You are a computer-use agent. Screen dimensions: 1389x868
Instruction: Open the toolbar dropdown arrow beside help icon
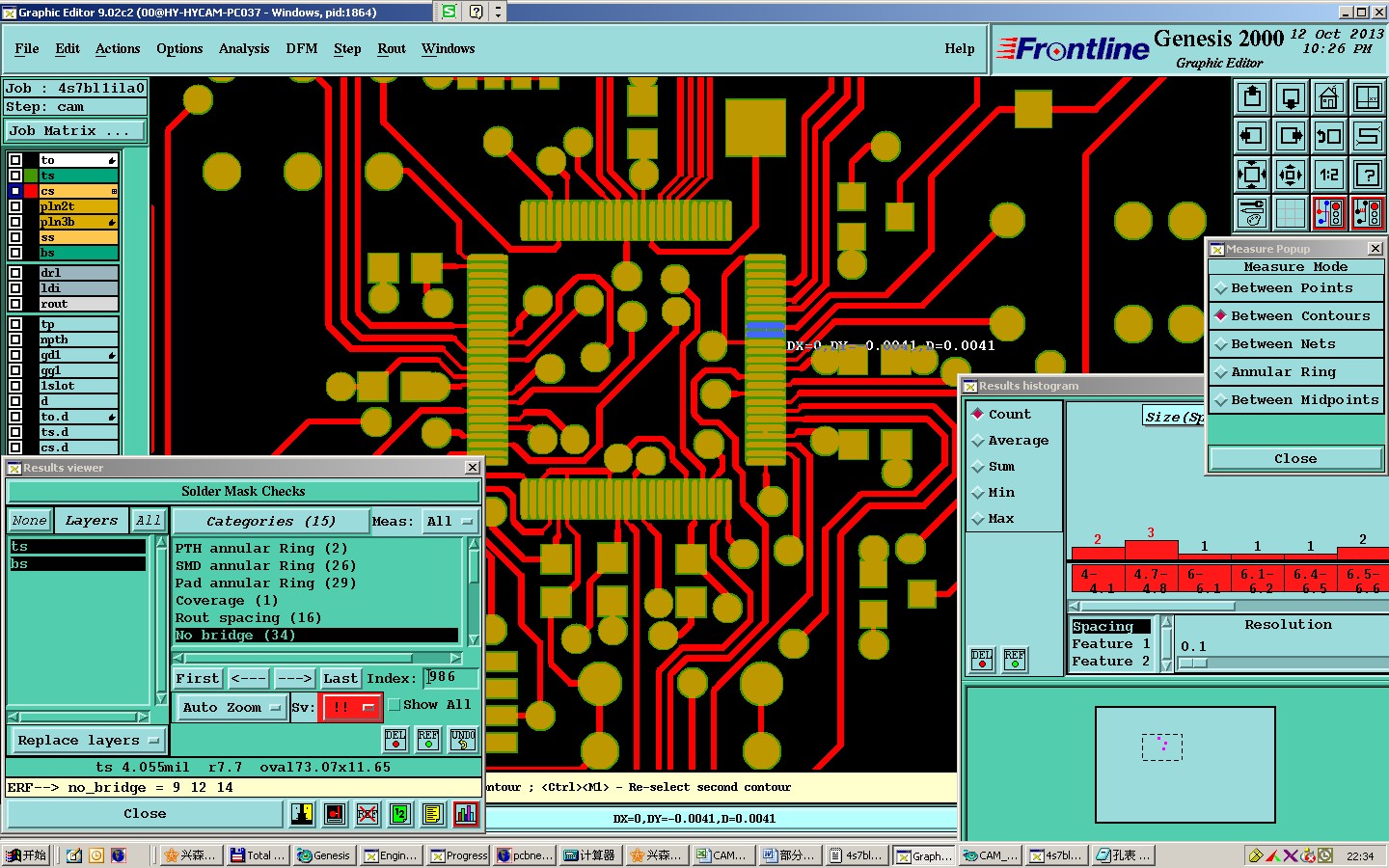pyautogui.click(x=498, y=12)
